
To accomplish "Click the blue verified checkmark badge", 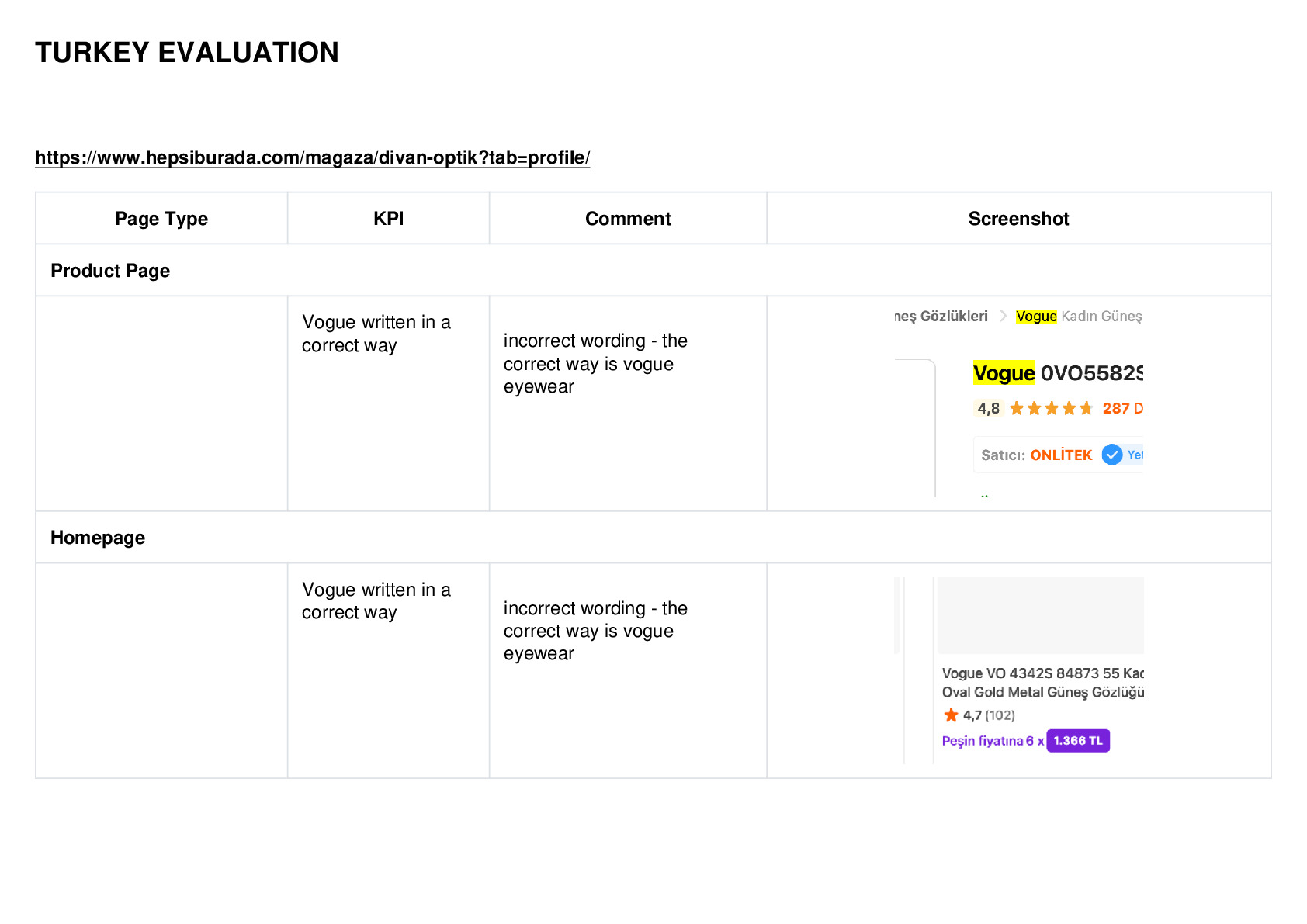I will [1112, 455].
